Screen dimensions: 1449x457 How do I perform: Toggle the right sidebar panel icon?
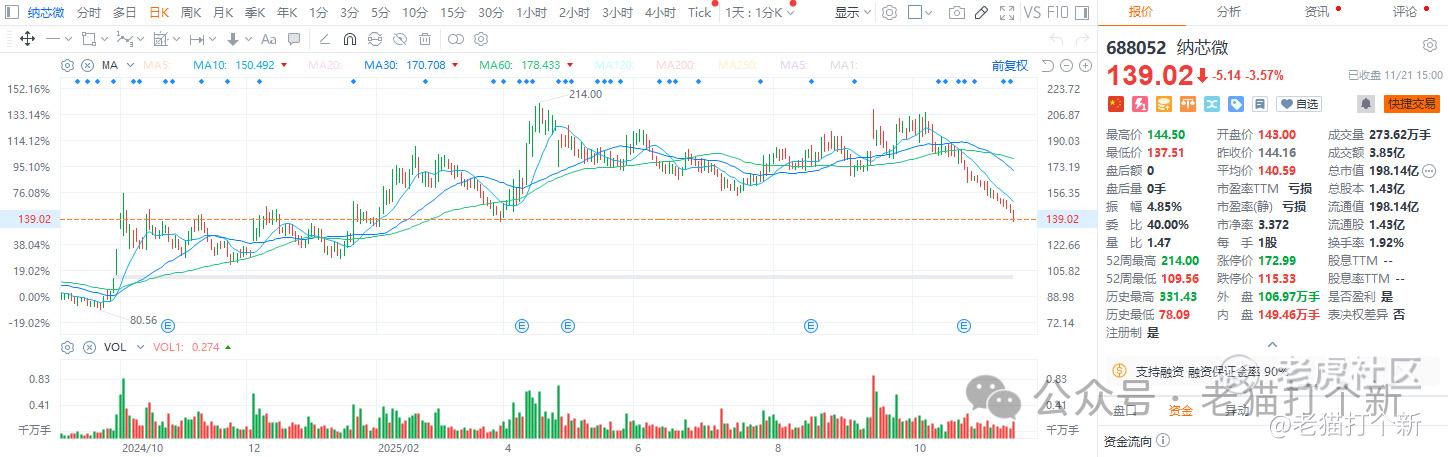[1081, 13]
